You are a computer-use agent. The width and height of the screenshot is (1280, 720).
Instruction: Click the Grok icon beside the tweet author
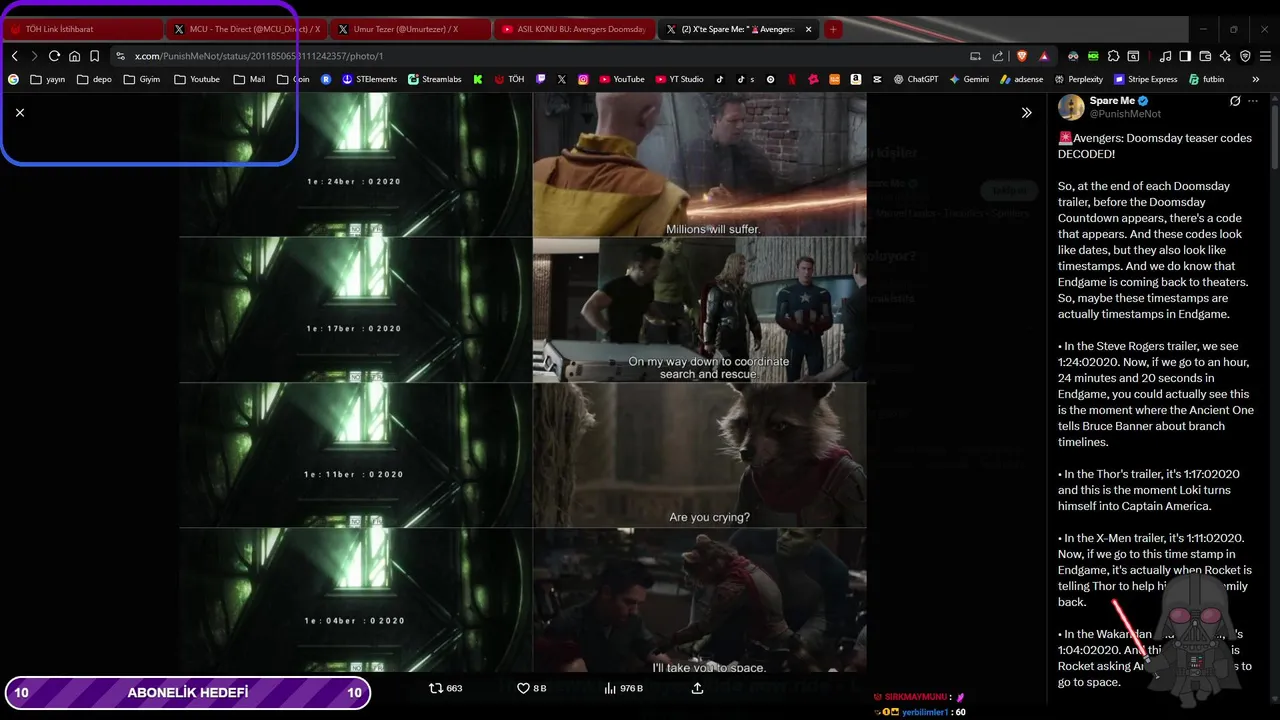pos(1235,101)
